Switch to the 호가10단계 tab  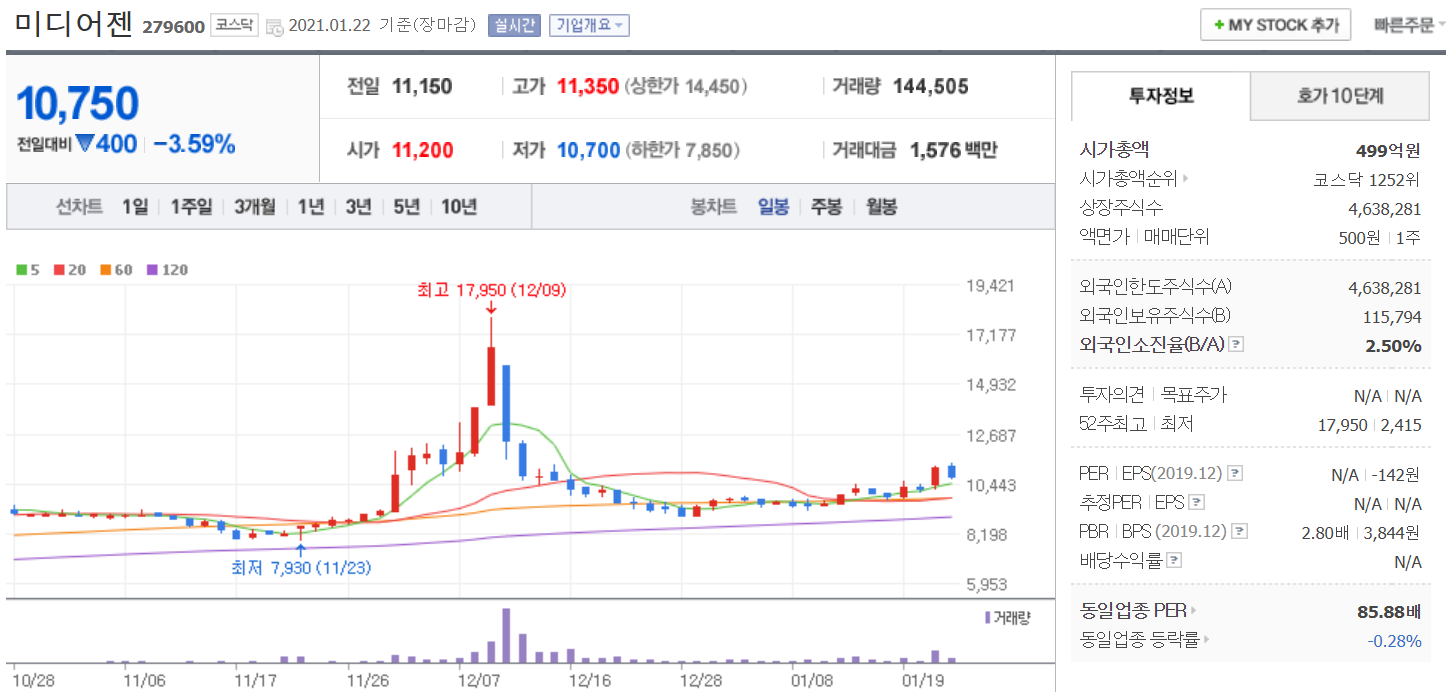pyautogui.click(x=1340, y=96)
